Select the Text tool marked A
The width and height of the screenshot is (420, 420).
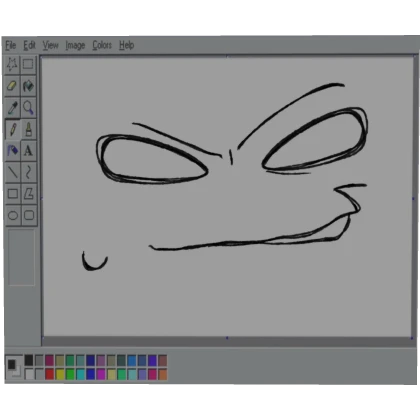pyautogui.click(x=28, y=151)
